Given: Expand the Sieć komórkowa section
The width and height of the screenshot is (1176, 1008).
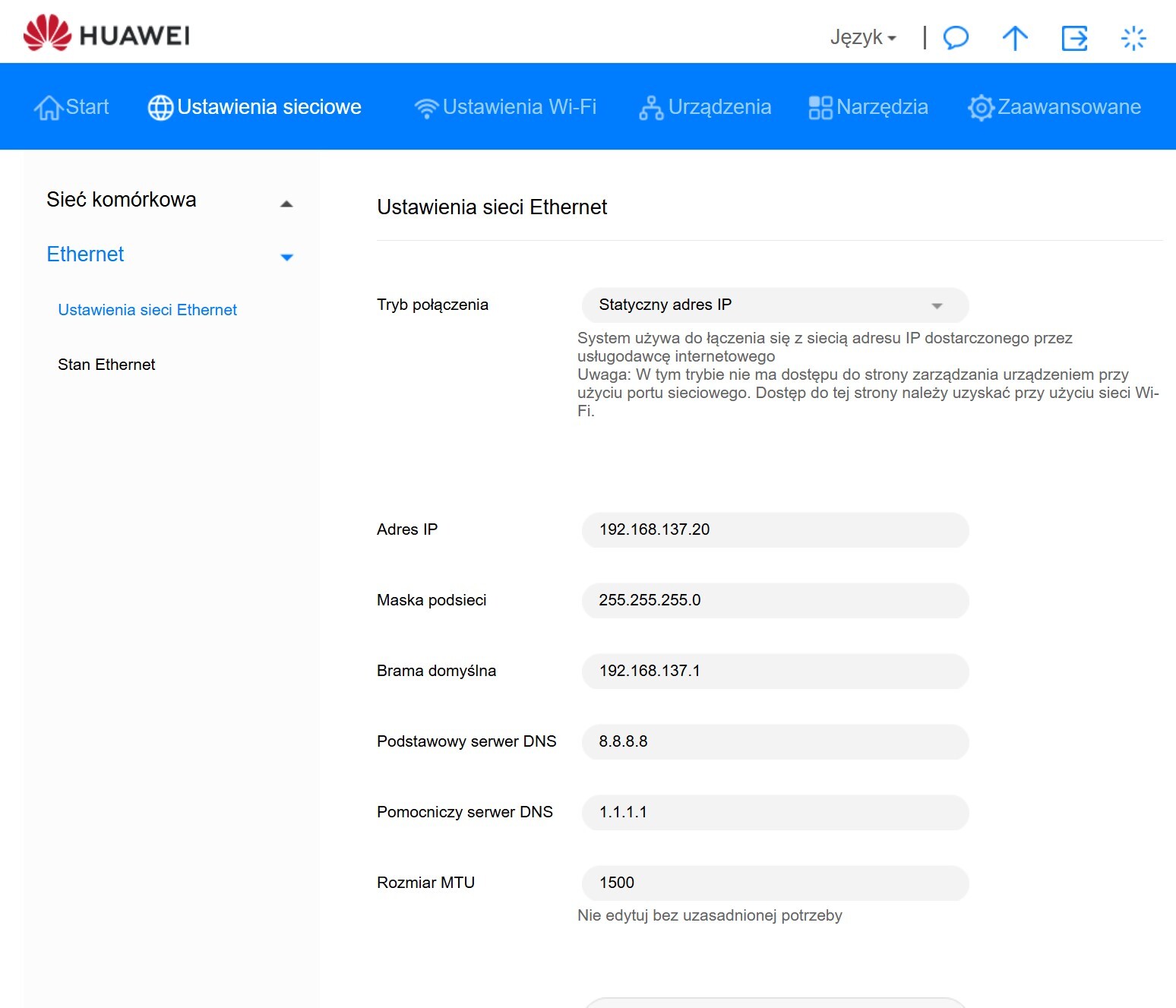Looking at the screenshot, I should click(286, 203).
